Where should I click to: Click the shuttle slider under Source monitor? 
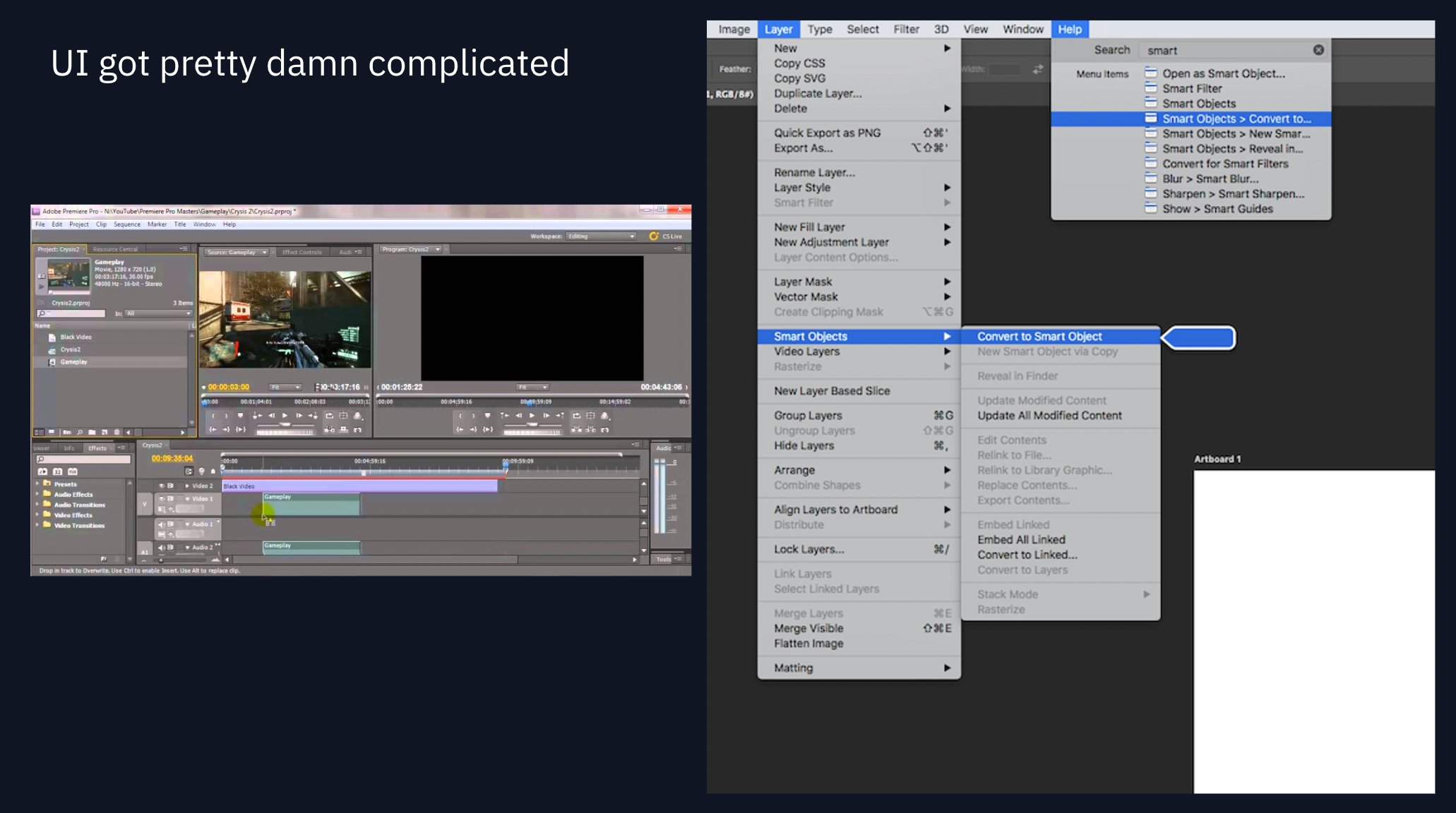[x=285, y=425]
